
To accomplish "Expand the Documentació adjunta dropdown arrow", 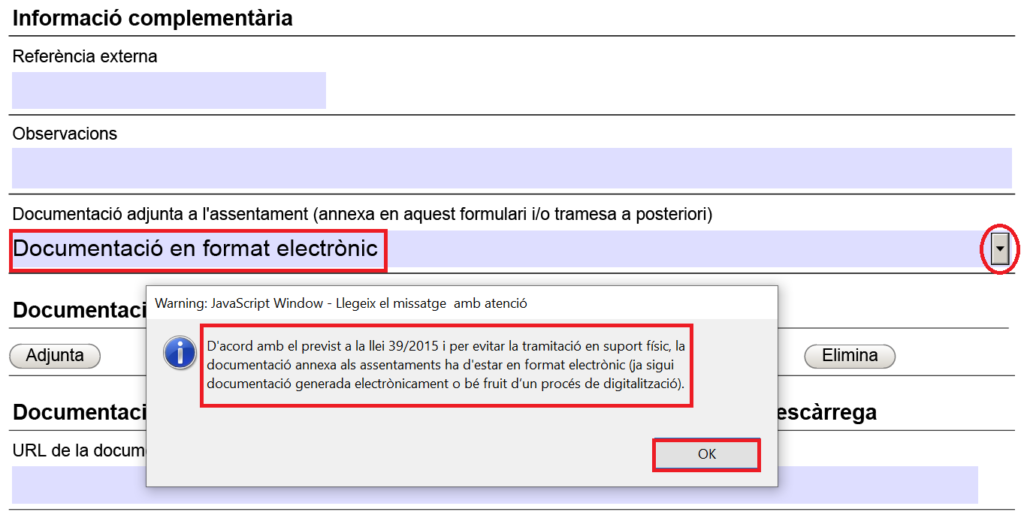I will point(999,250).
